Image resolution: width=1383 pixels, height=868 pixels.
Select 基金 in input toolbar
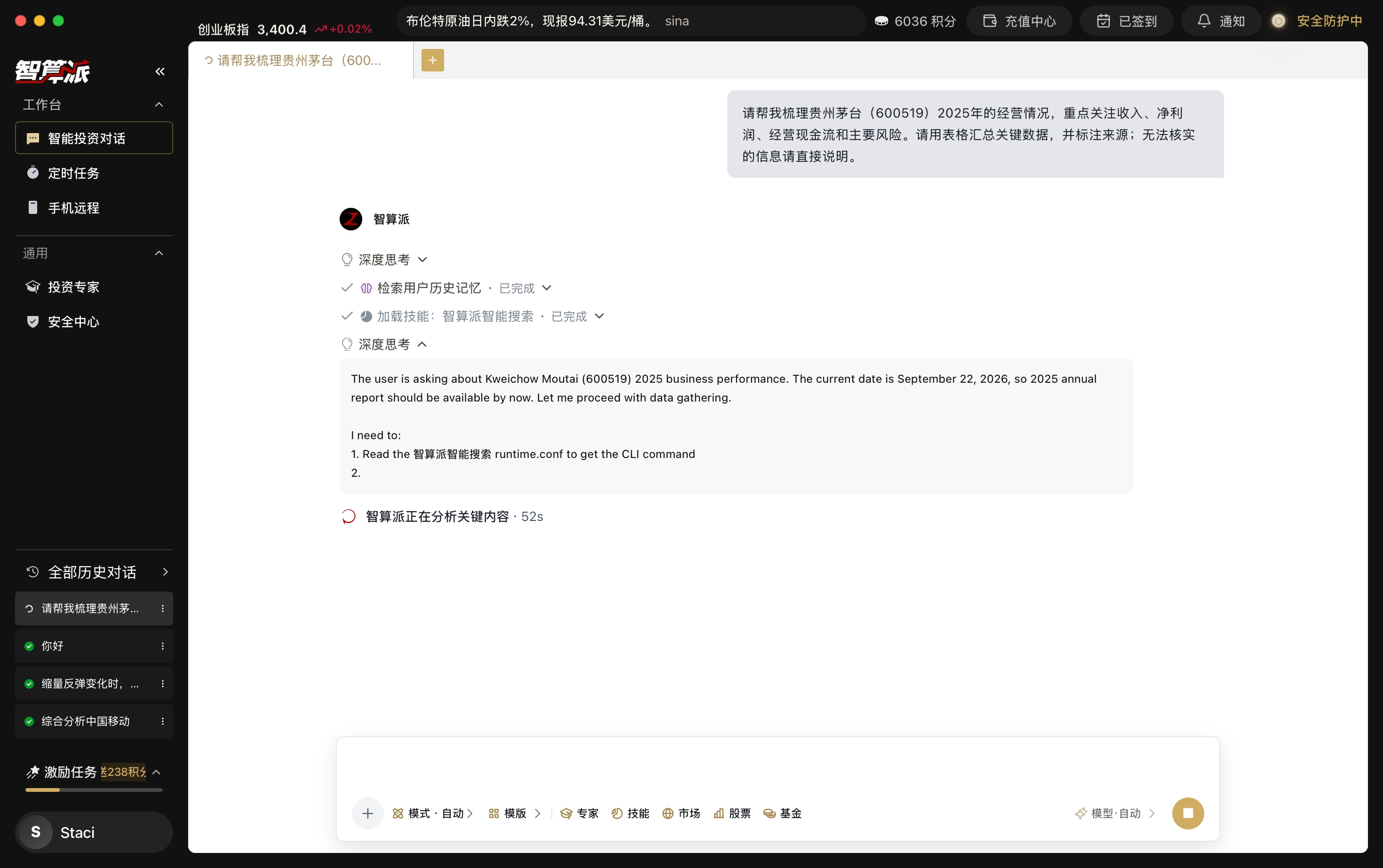782,813
